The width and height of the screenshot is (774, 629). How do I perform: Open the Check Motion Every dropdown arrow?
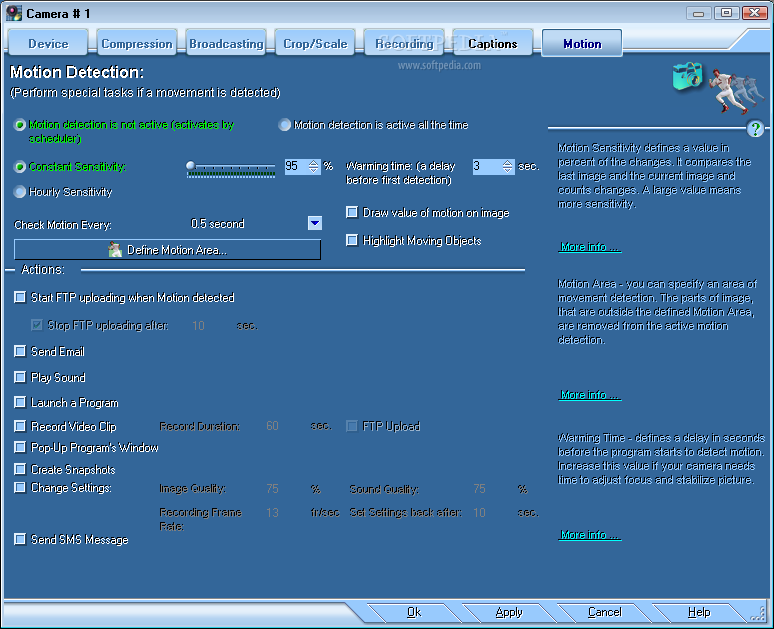click(x=314, y=223)
